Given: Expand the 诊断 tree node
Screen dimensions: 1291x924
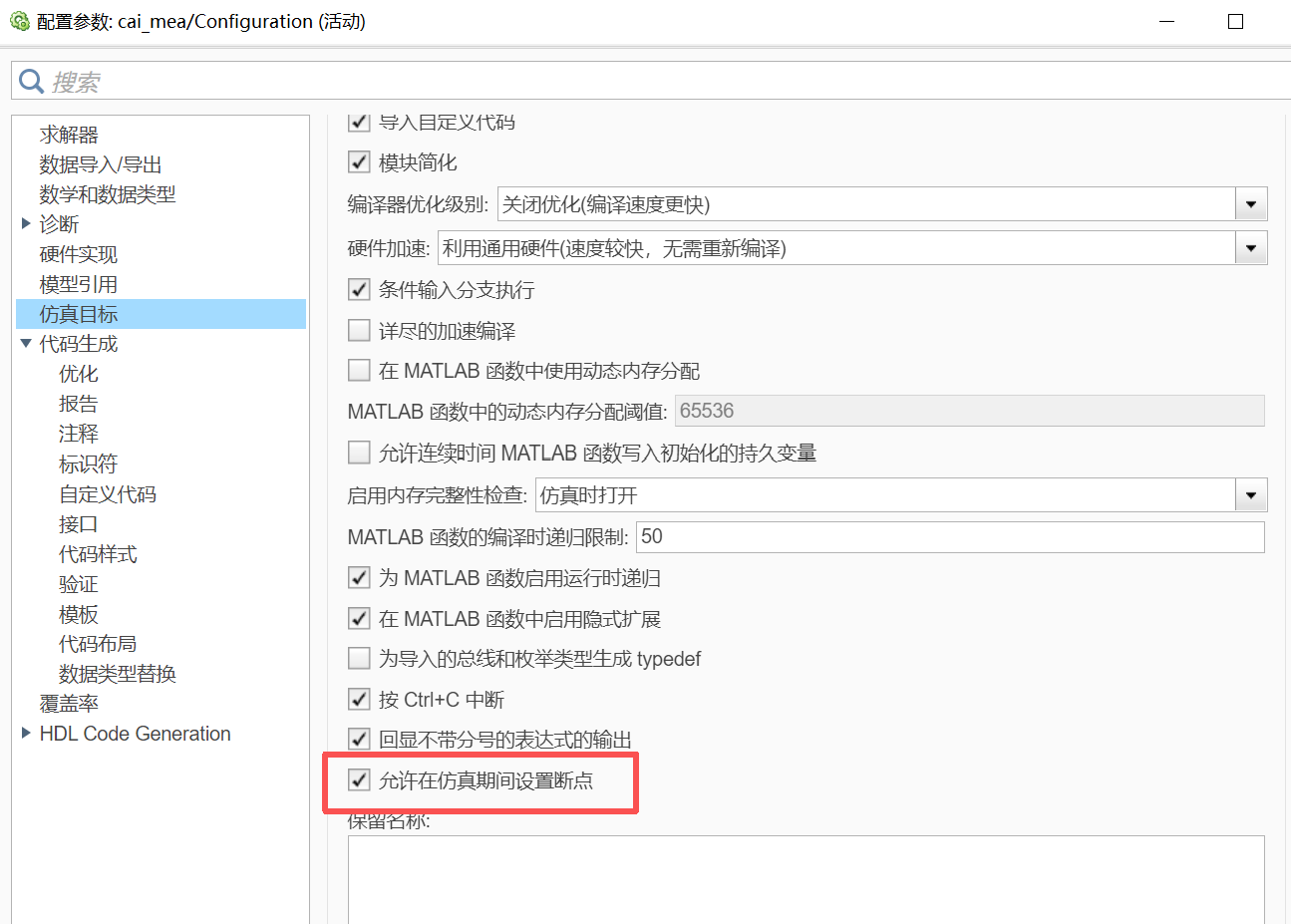Looking at the screenshot, I should (27, 224).
